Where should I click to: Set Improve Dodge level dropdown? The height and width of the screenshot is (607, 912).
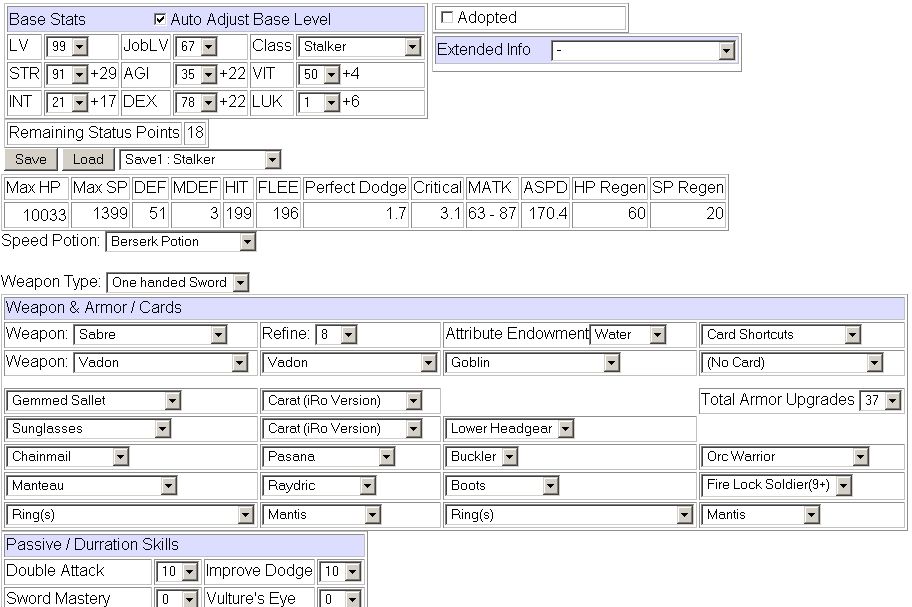pyautogui.click(x=340, y=572)
